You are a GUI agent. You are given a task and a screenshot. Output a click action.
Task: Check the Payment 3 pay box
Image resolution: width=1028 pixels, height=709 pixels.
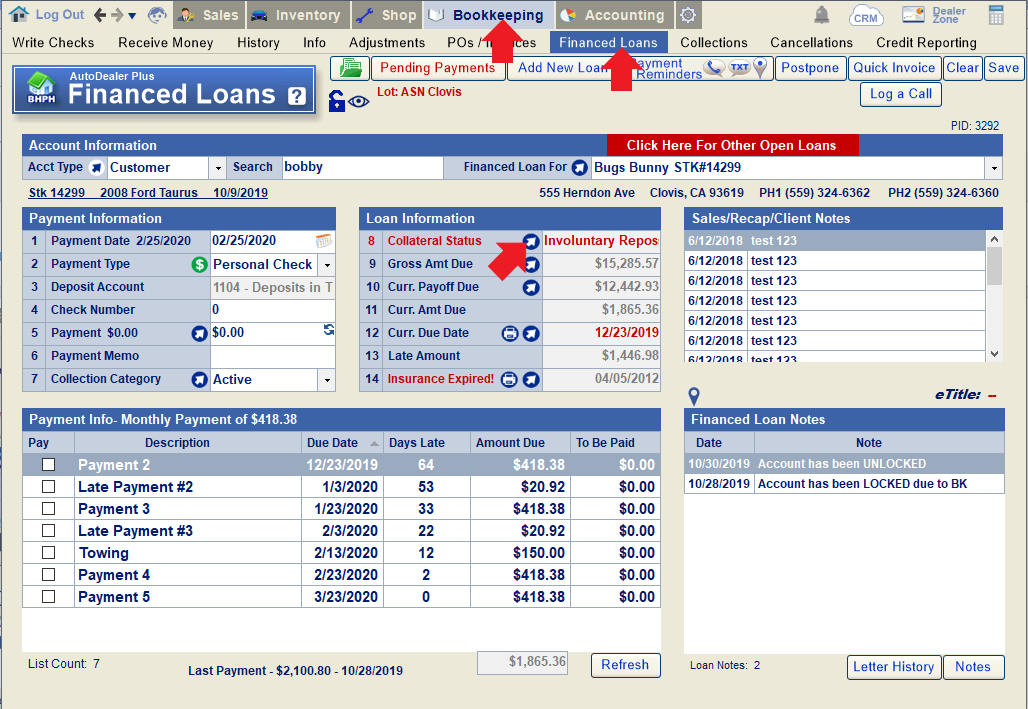49,509
